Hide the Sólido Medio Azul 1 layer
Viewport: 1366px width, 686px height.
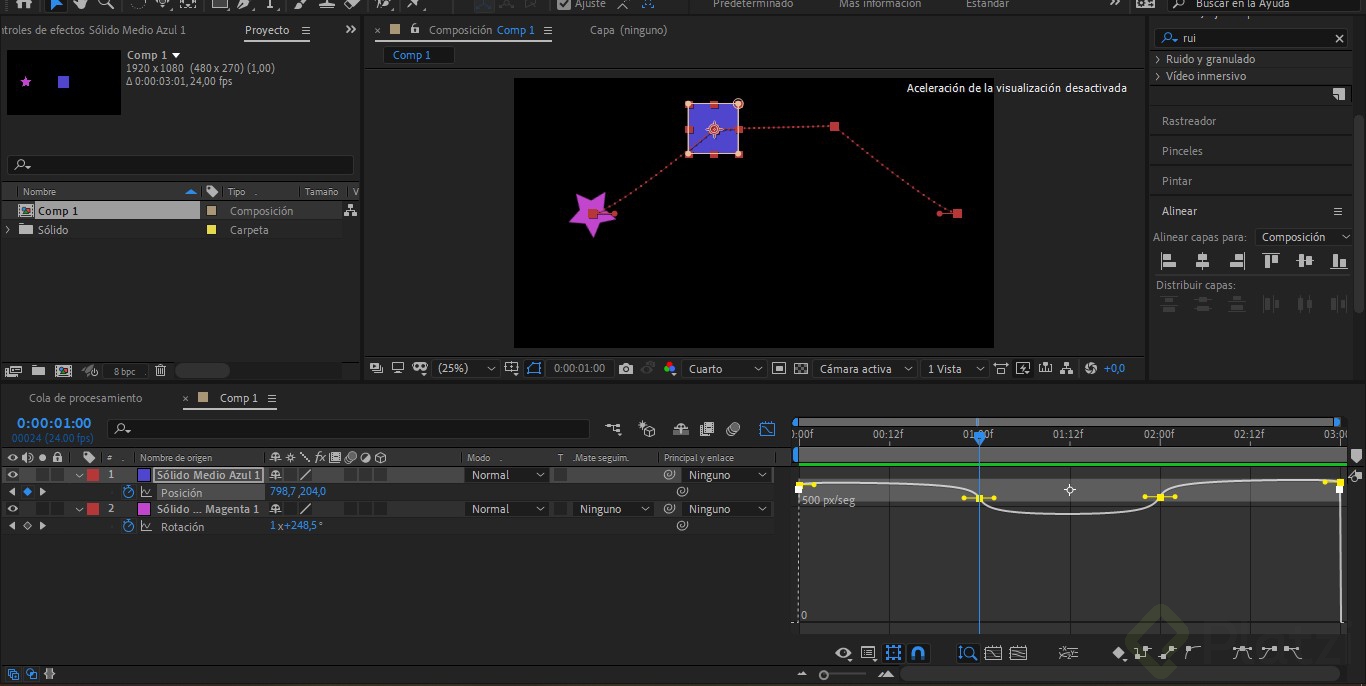[x=13, y=475]
